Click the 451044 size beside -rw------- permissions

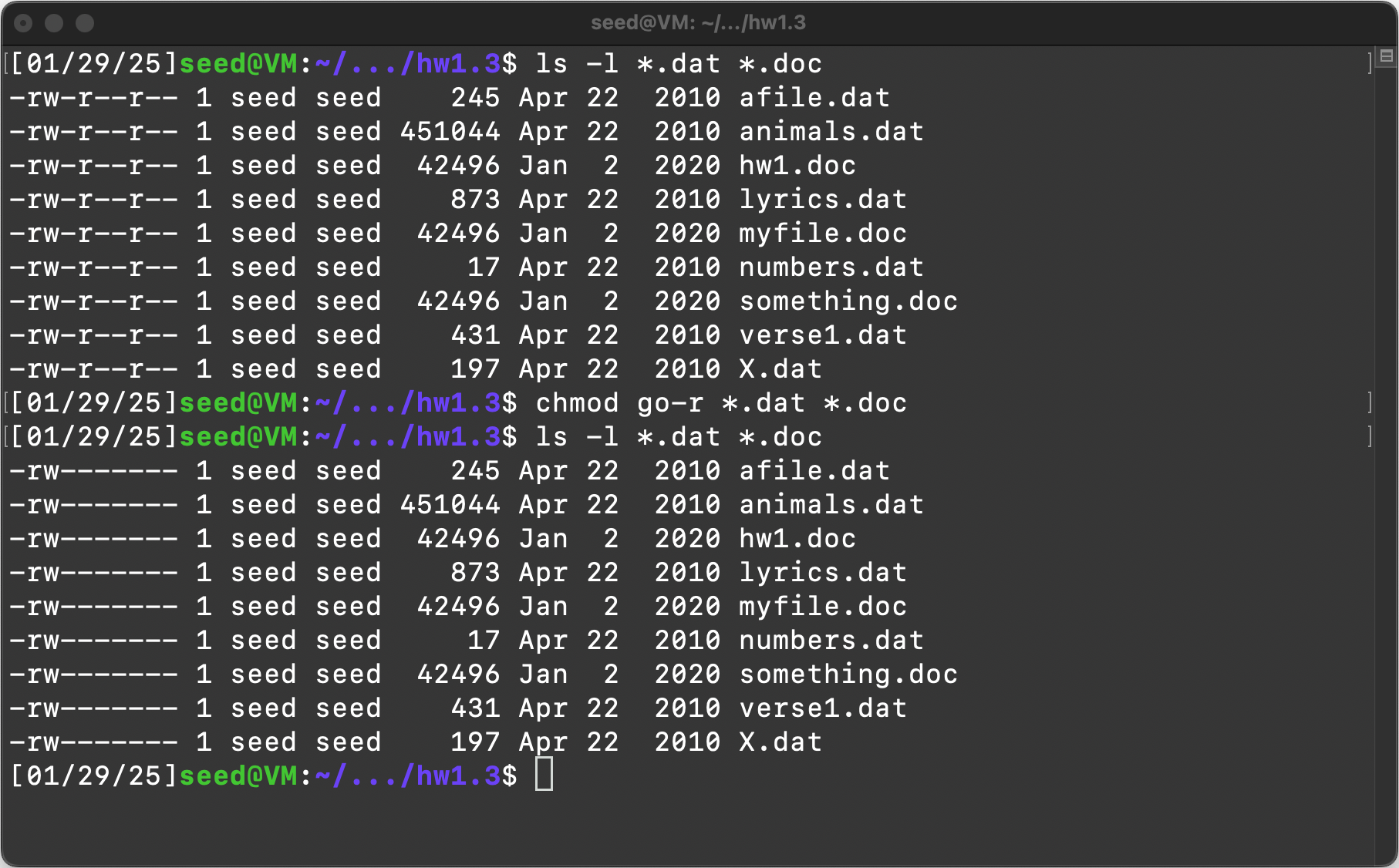click(x=450, y=505)
